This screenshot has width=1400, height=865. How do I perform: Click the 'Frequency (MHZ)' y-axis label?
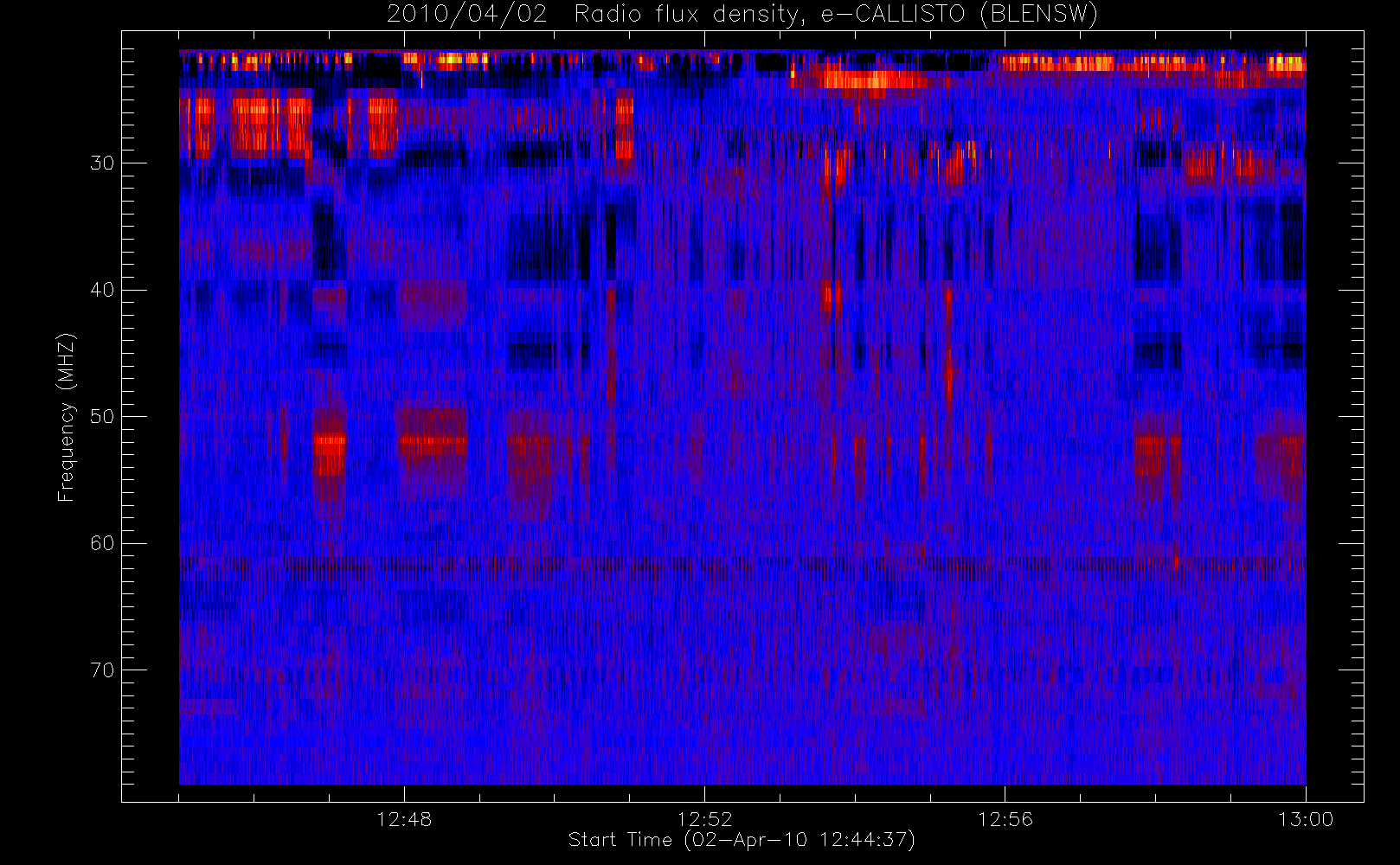[x=67, y=417]
